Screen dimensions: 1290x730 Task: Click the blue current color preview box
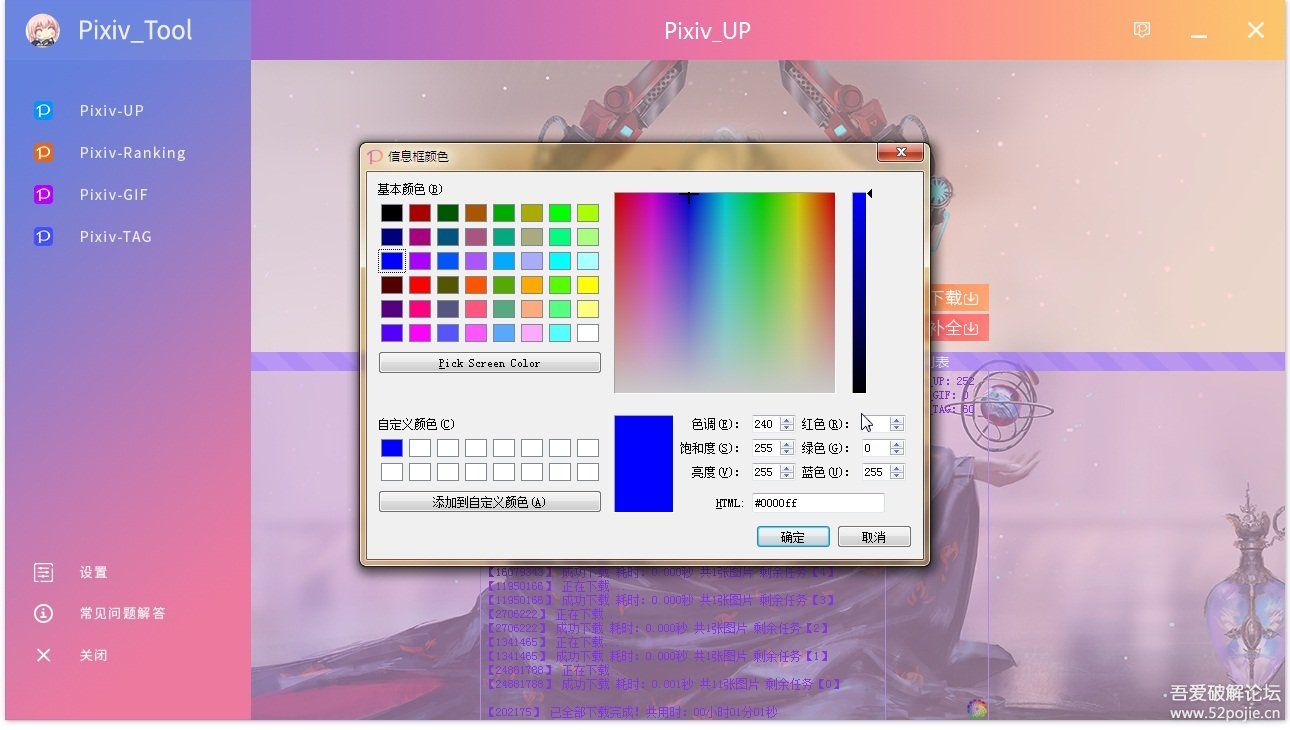point(643,464)
